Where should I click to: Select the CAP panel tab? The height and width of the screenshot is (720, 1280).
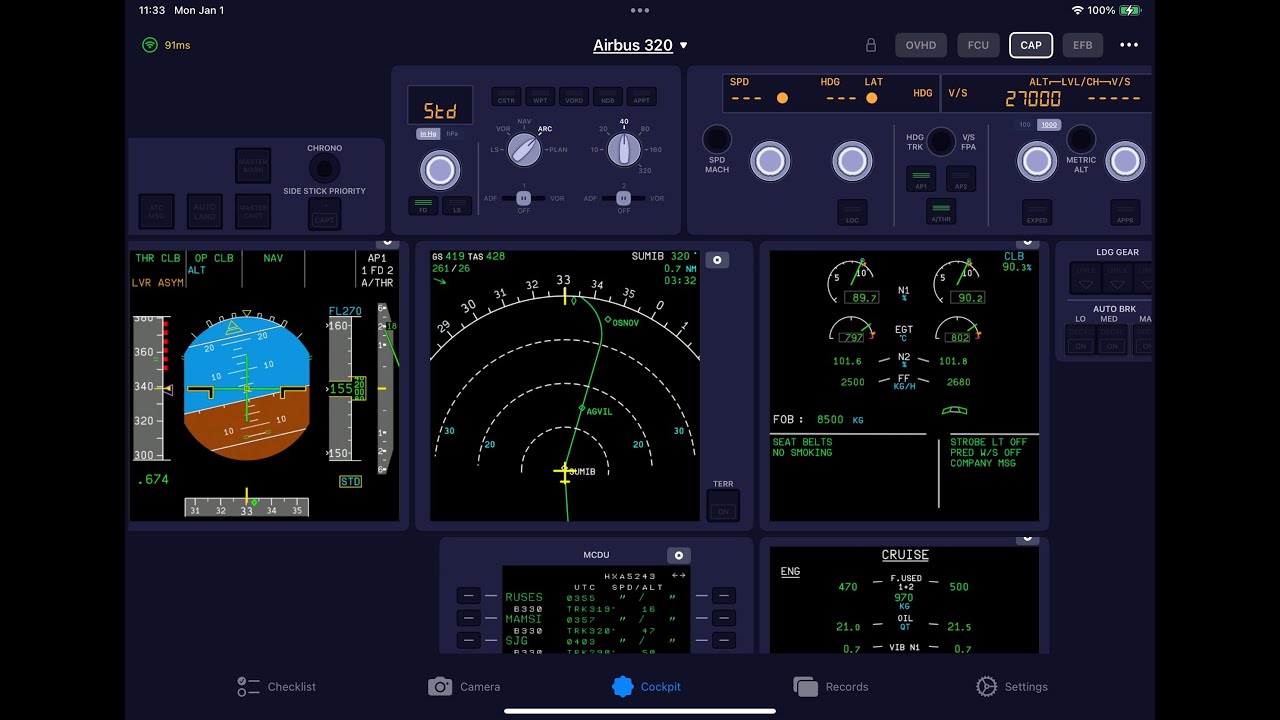[1031, 45]
